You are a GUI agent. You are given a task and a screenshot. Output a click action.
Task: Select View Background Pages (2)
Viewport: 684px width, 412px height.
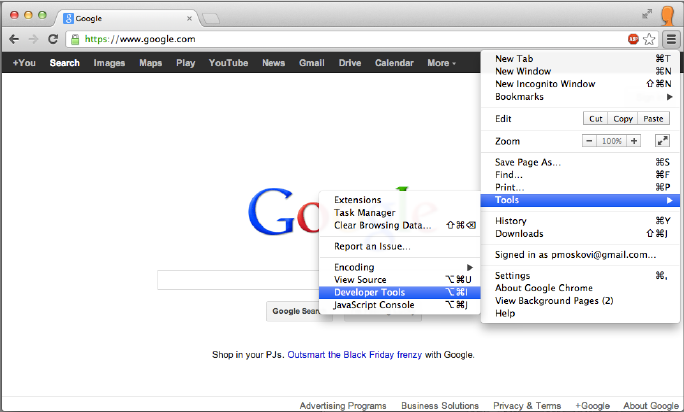580,301
